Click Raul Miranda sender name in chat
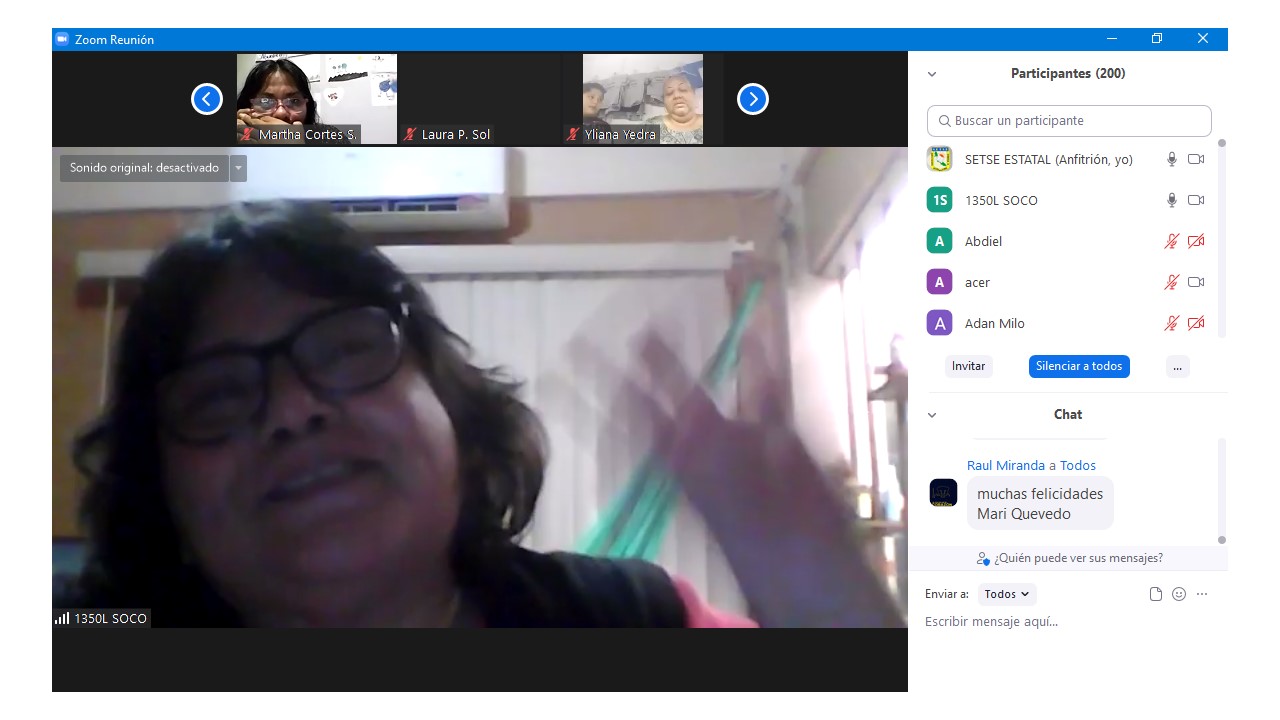The height and width of the screenshot is (720, 1280). [1006, 466]
